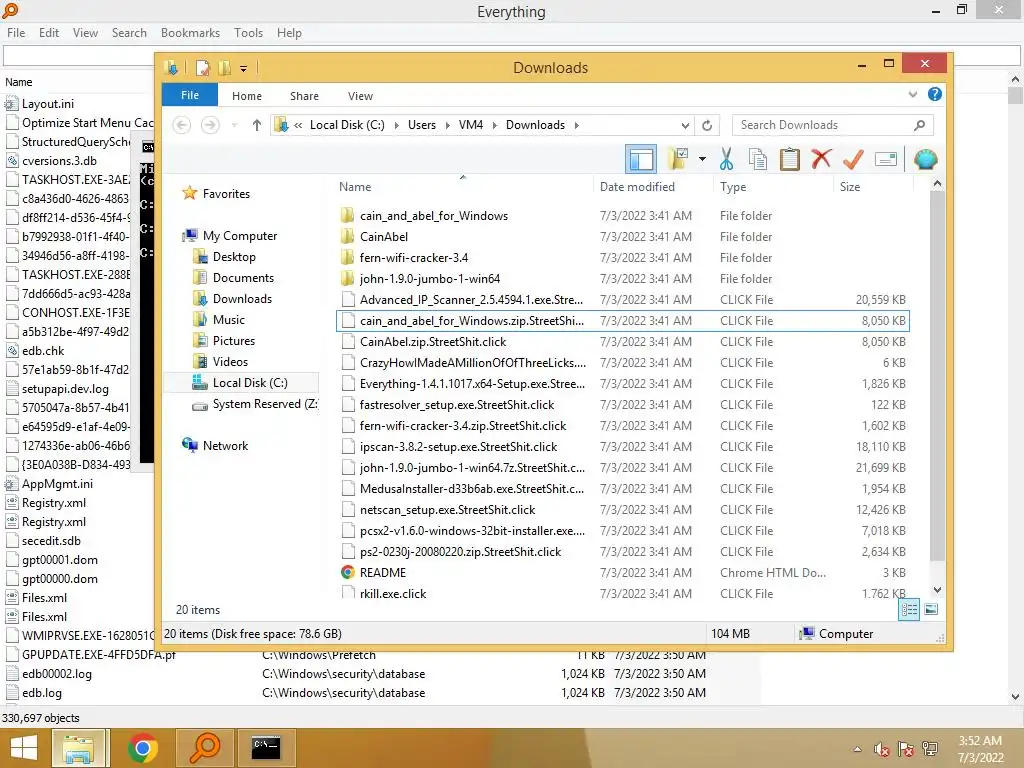
Task: Expand the folder options dropdown arrow
Action: (702, 159)
